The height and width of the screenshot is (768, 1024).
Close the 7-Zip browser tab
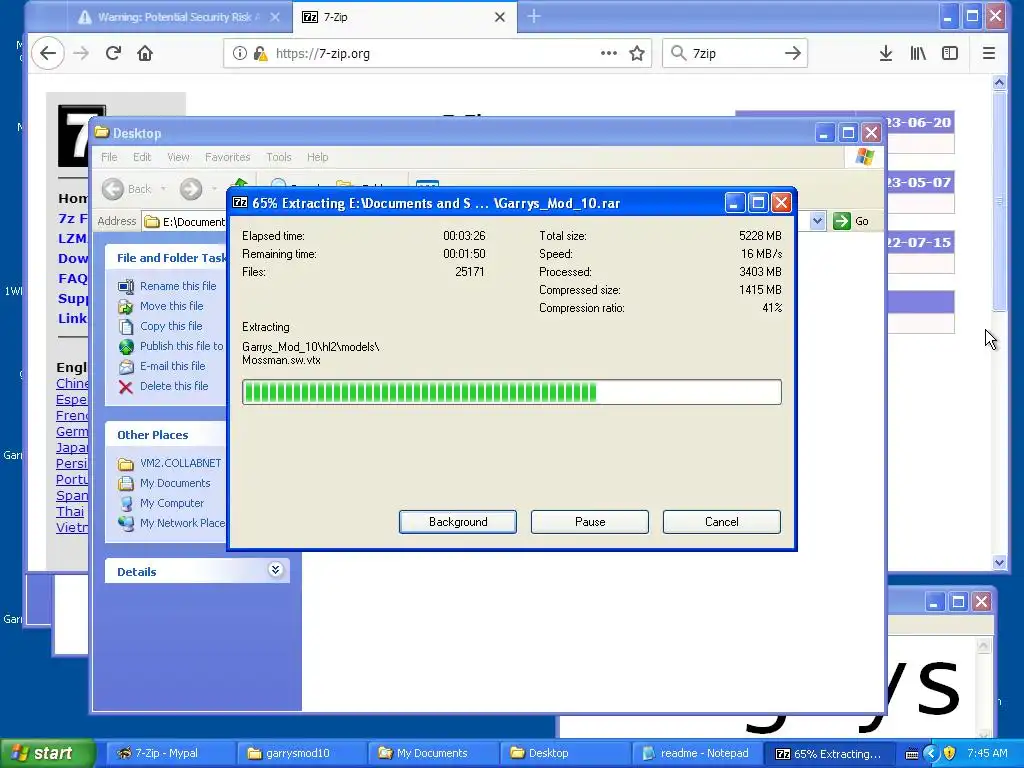pyautogui.click(x=500, y=17)
